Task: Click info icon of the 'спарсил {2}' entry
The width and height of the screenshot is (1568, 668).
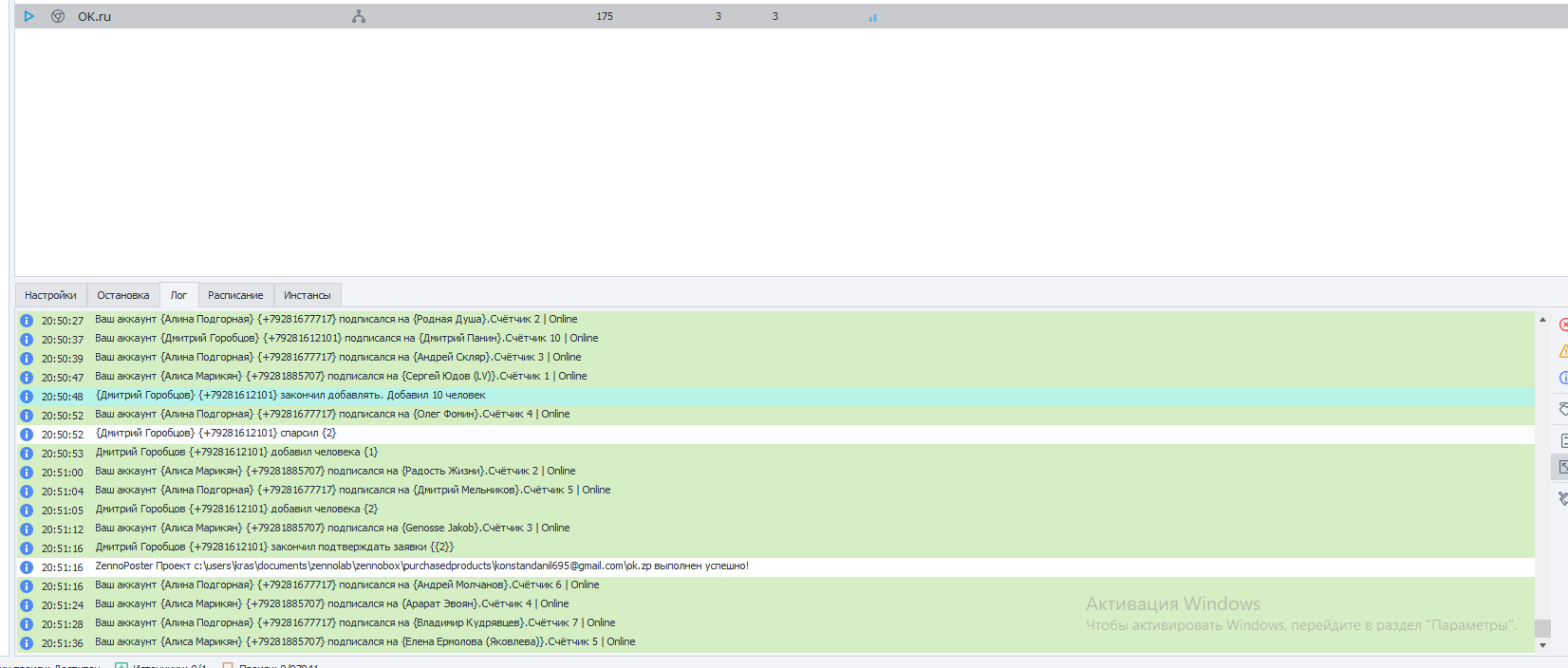Action: tap(27, 435)
